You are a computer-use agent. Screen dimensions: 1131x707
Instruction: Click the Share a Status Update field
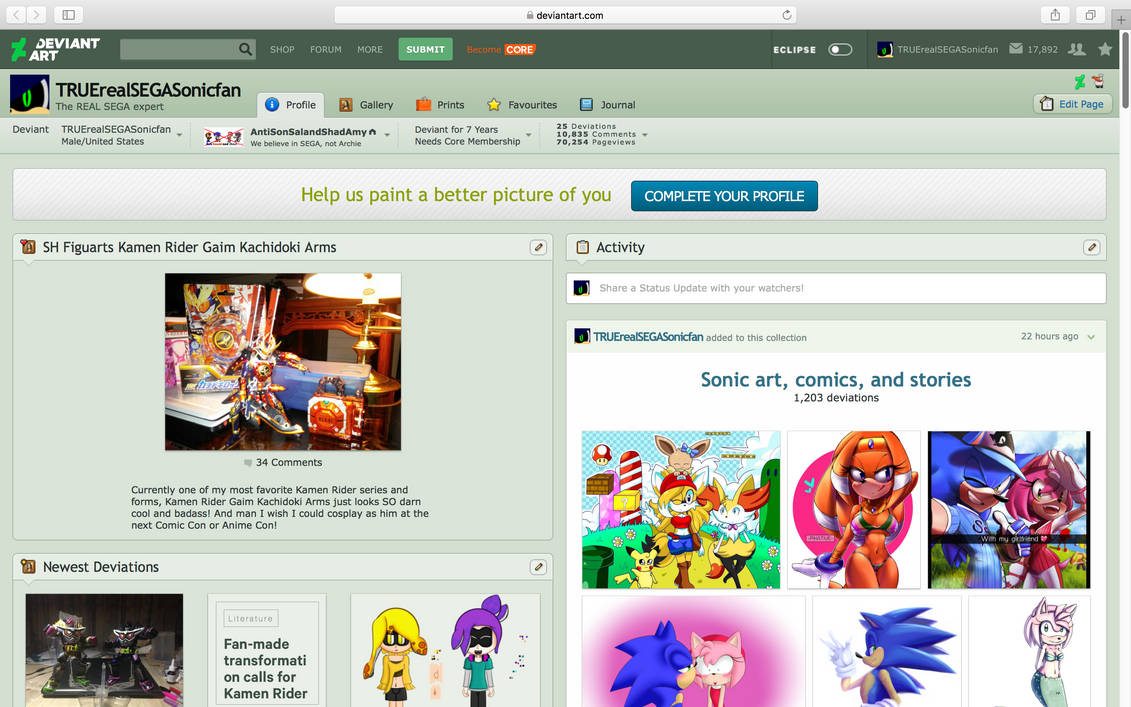[836, 288]
